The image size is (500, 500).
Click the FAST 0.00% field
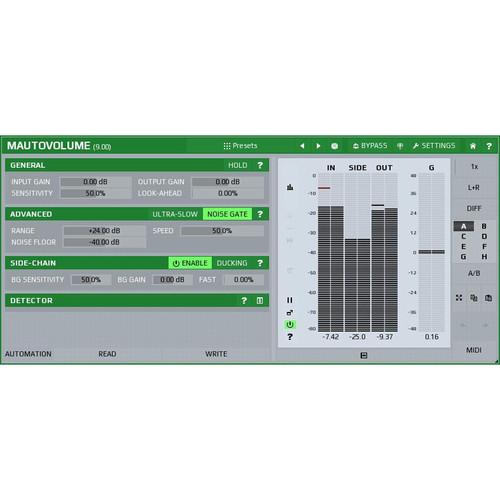pos(244,280)
